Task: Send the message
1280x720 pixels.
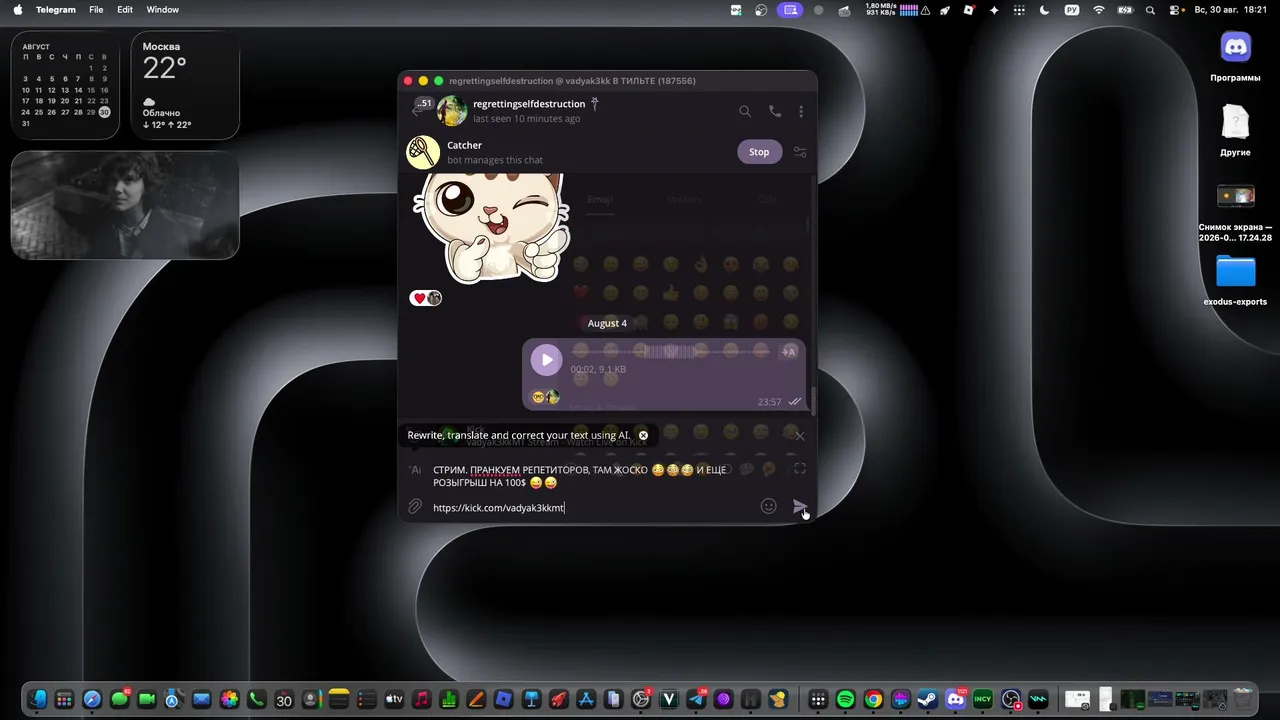Action: (800, 507)
